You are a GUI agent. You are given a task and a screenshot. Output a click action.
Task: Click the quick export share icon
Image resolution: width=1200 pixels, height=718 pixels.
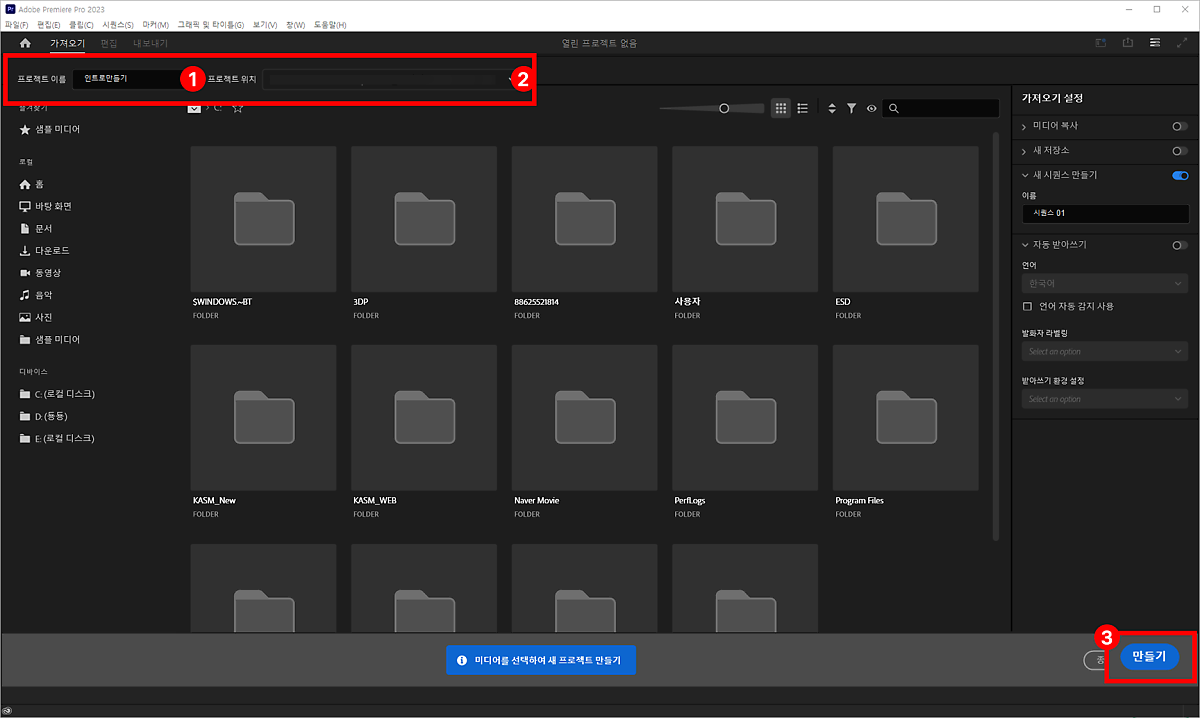click(1128, 43)
